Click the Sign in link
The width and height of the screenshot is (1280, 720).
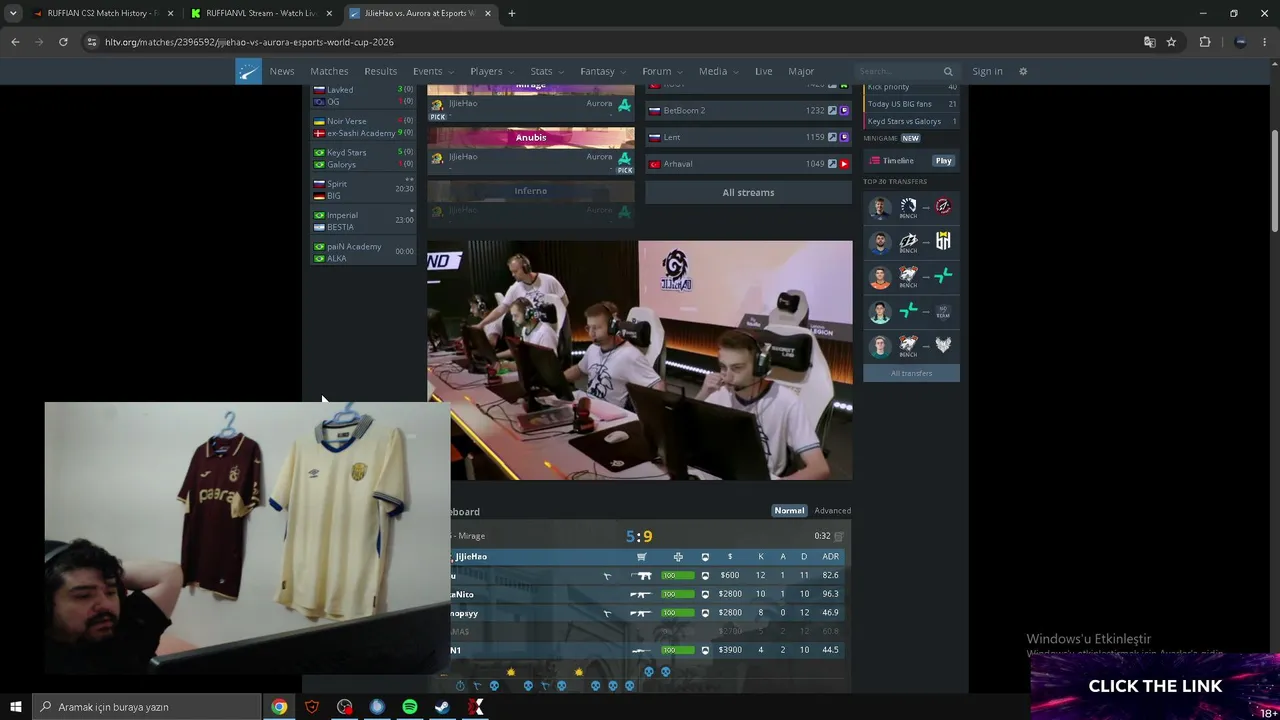point(987,71)
